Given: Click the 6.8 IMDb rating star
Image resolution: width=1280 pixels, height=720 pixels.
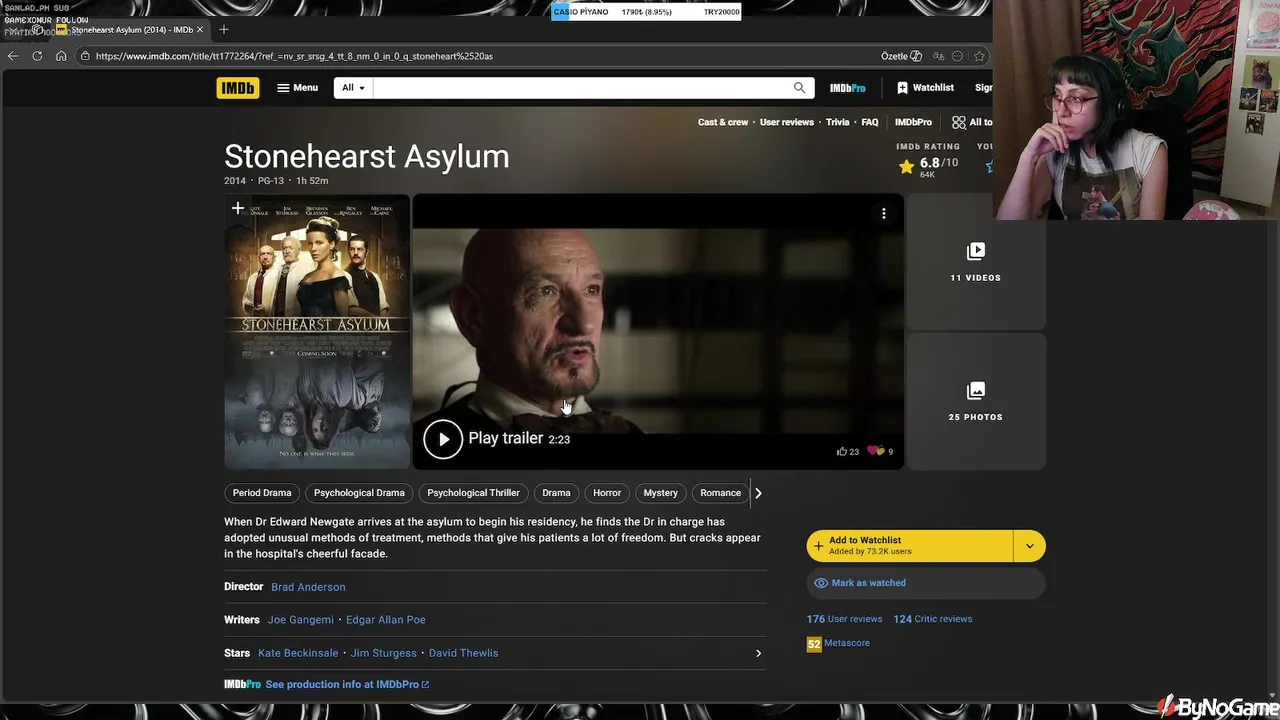Looking at the screenshot, I should pyautogui.click(x=906, y=166).
